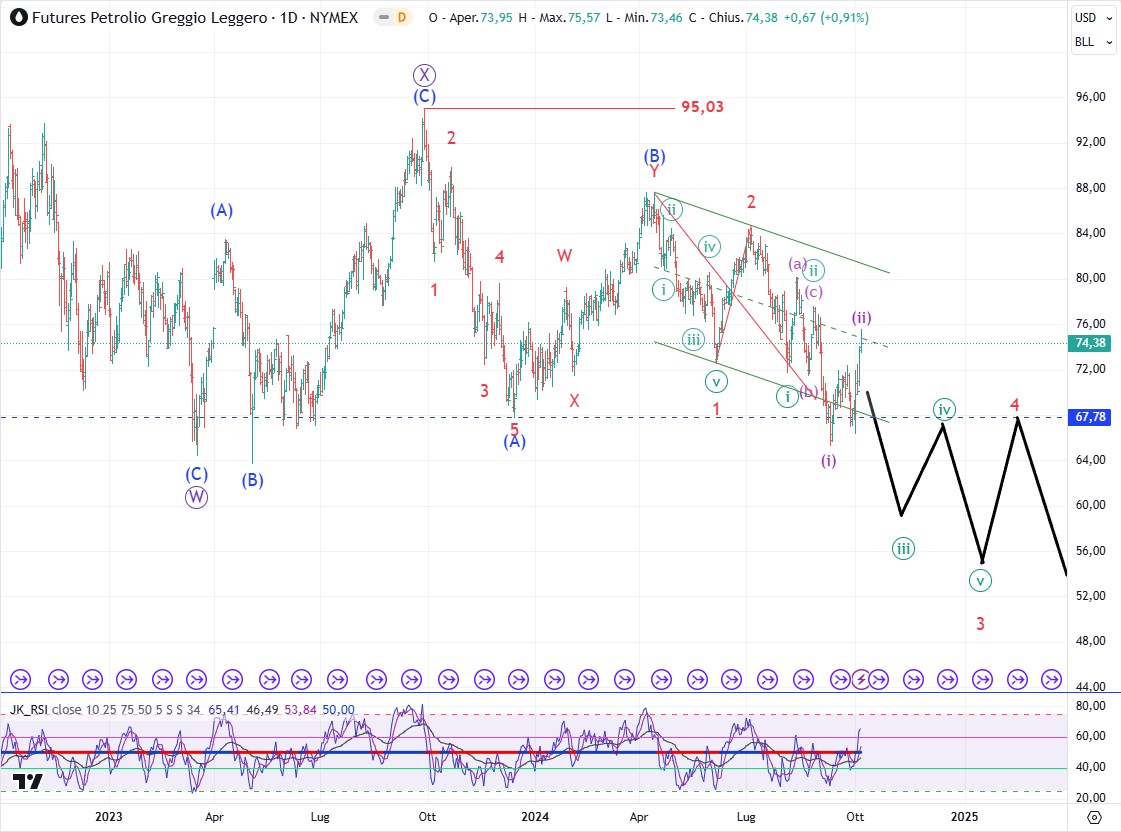Screen dimensions: 1121x832
Task: Select the purple (i) wave label
Action: pyautogui.click(x=829, y=460)
